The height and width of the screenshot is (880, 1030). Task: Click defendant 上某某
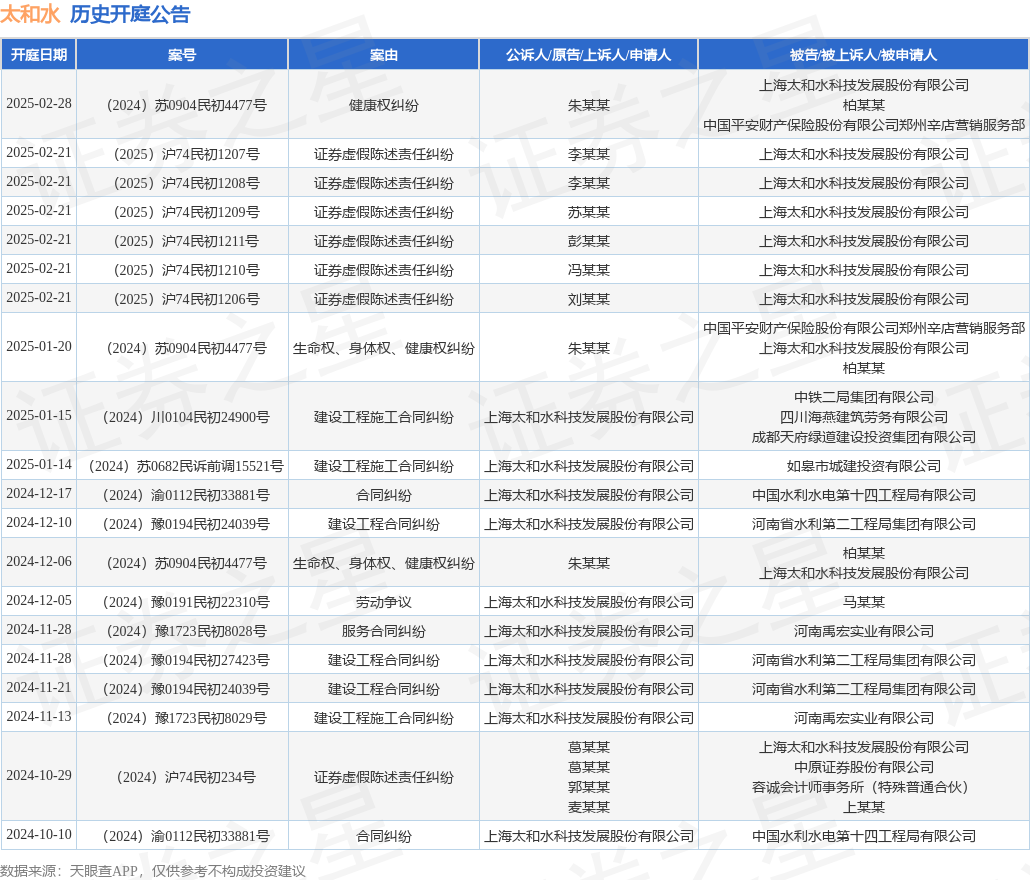click(864, 806)
